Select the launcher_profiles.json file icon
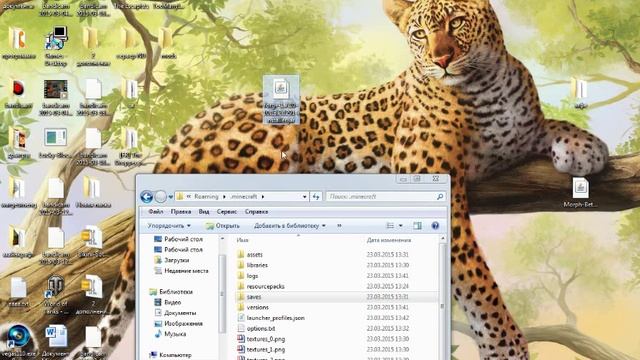Screen dimensions: 640x360 coord(241,318)
